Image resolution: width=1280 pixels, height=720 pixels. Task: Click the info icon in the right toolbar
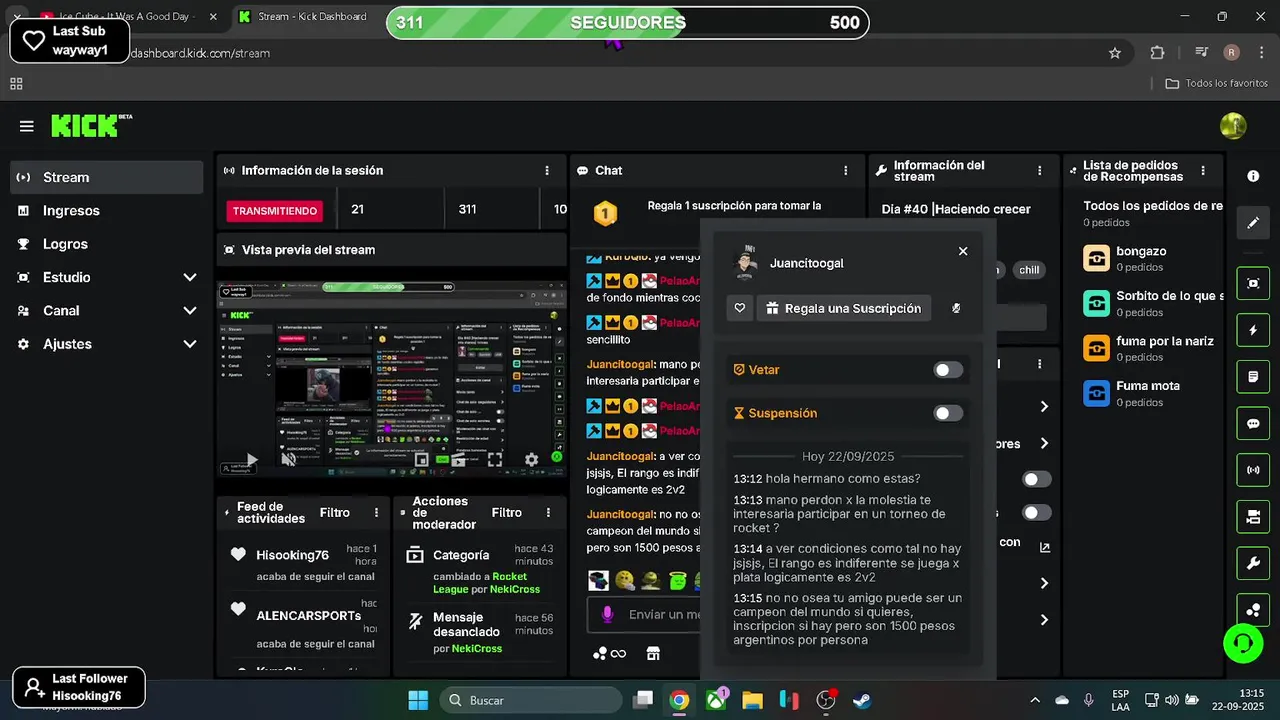tap(1253, 176)
